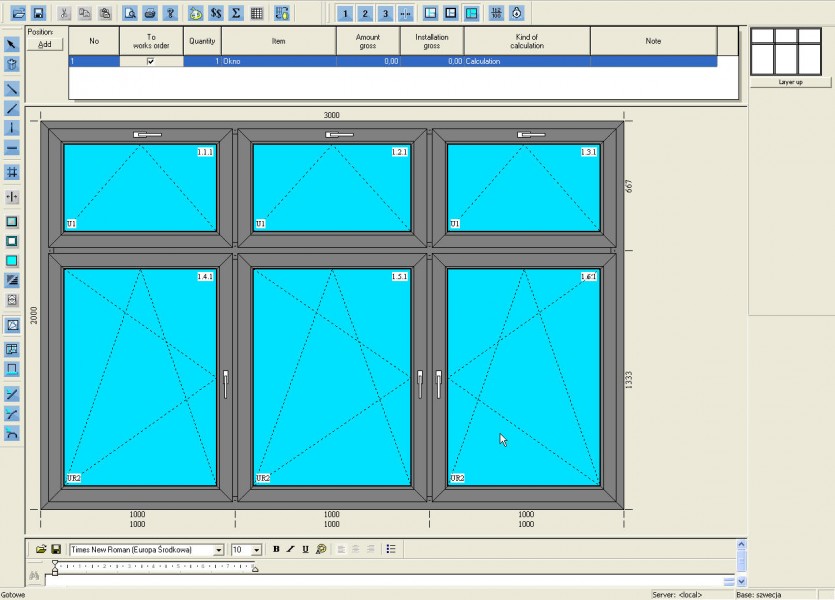The height and width of the screenshot is (600, 835).
Task: Click the 'Amount gross' column header
Action: tap(367, 41)
